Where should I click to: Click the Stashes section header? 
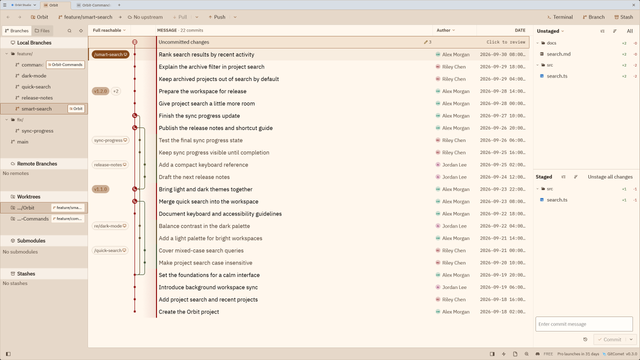click(44, 274)
